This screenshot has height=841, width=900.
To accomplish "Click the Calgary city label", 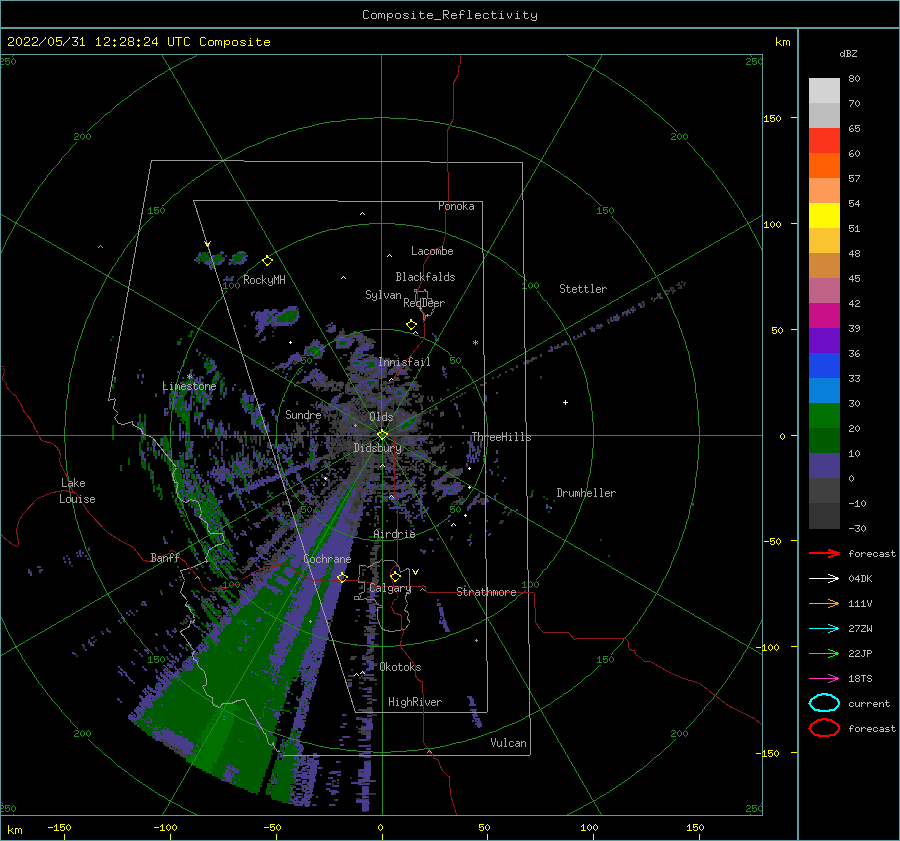I will 390,588.
